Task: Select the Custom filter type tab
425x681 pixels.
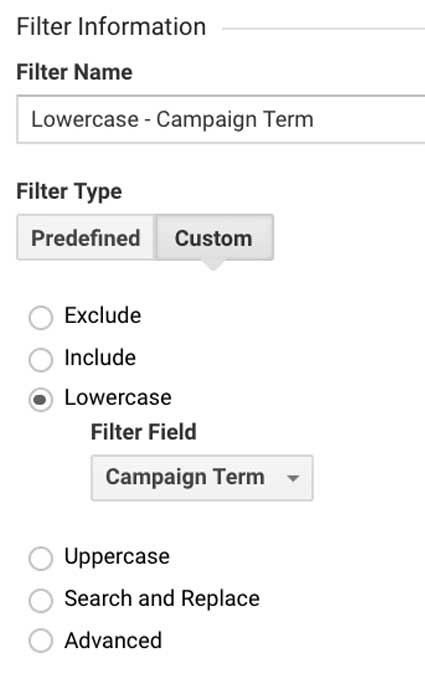Action: coord(214,238)
